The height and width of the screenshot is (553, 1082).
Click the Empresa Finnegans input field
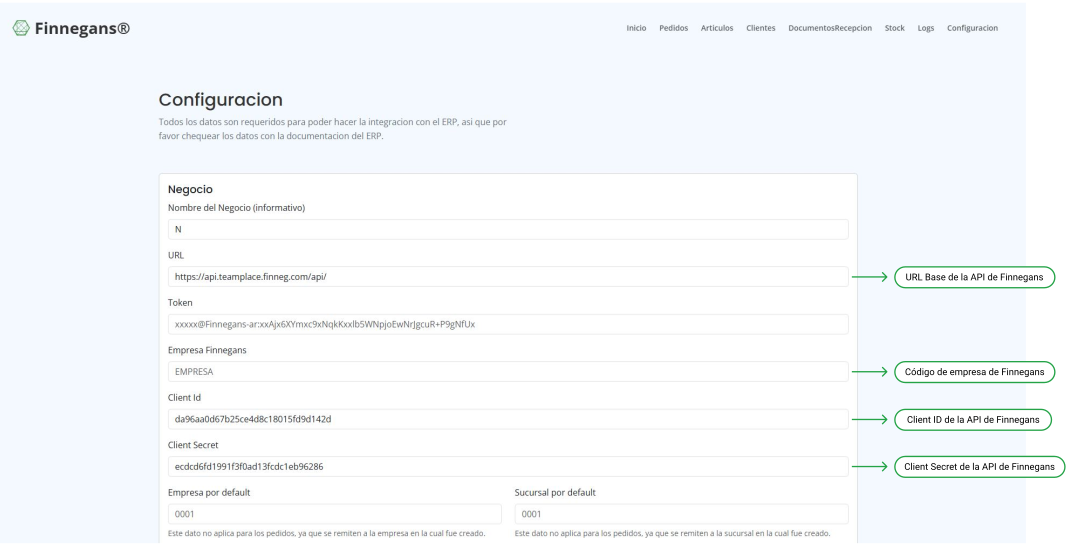tap(508, 372)
